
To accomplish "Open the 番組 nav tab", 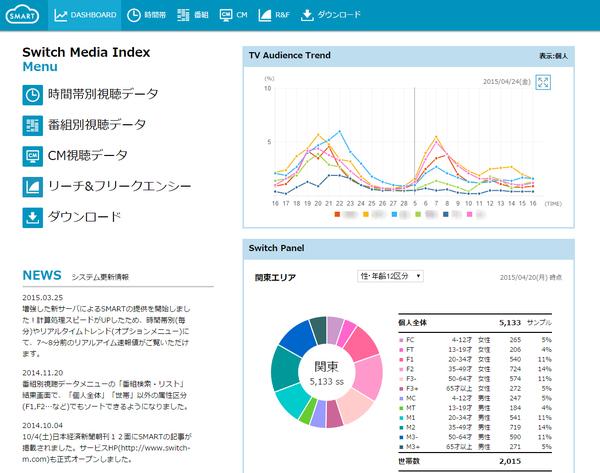I will tap(192, 15).
